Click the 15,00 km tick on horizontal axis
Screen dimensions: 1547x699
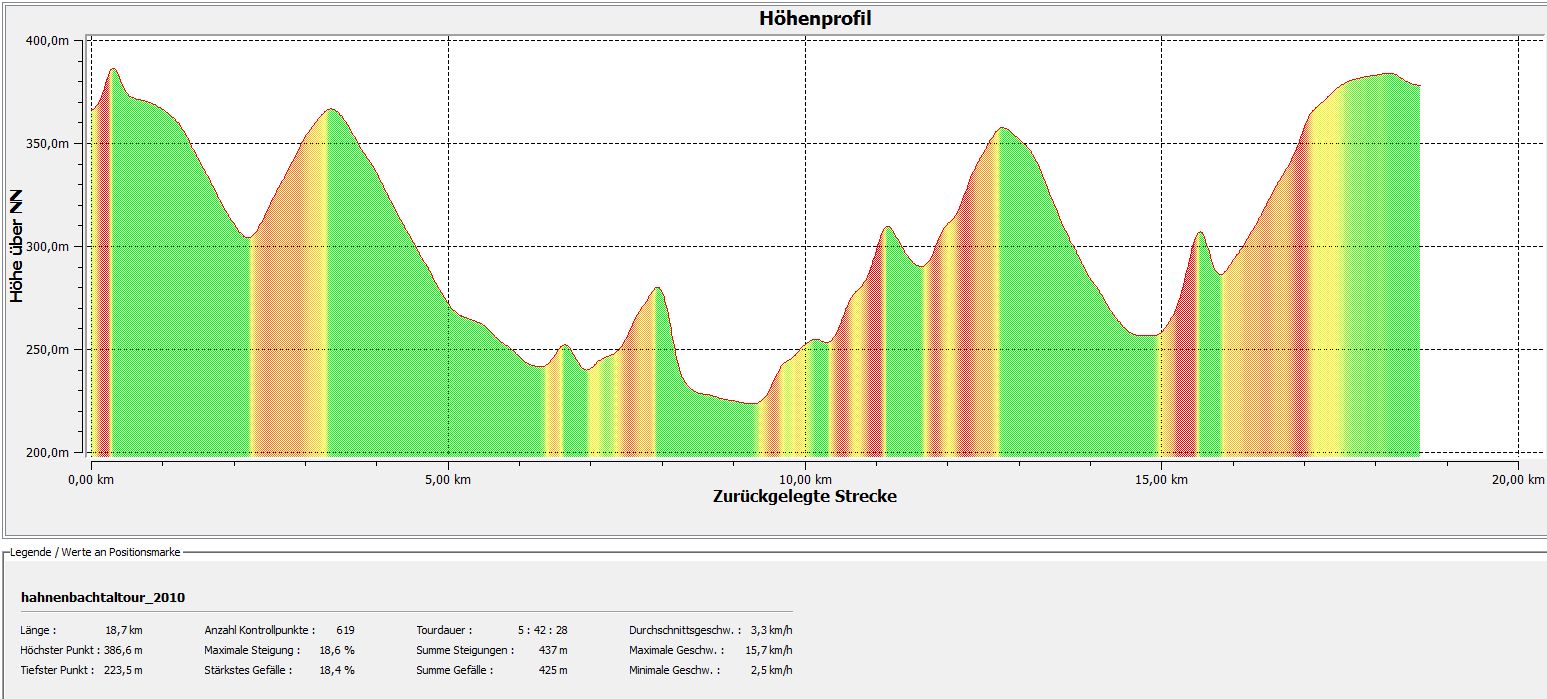tap(1162, 480)
